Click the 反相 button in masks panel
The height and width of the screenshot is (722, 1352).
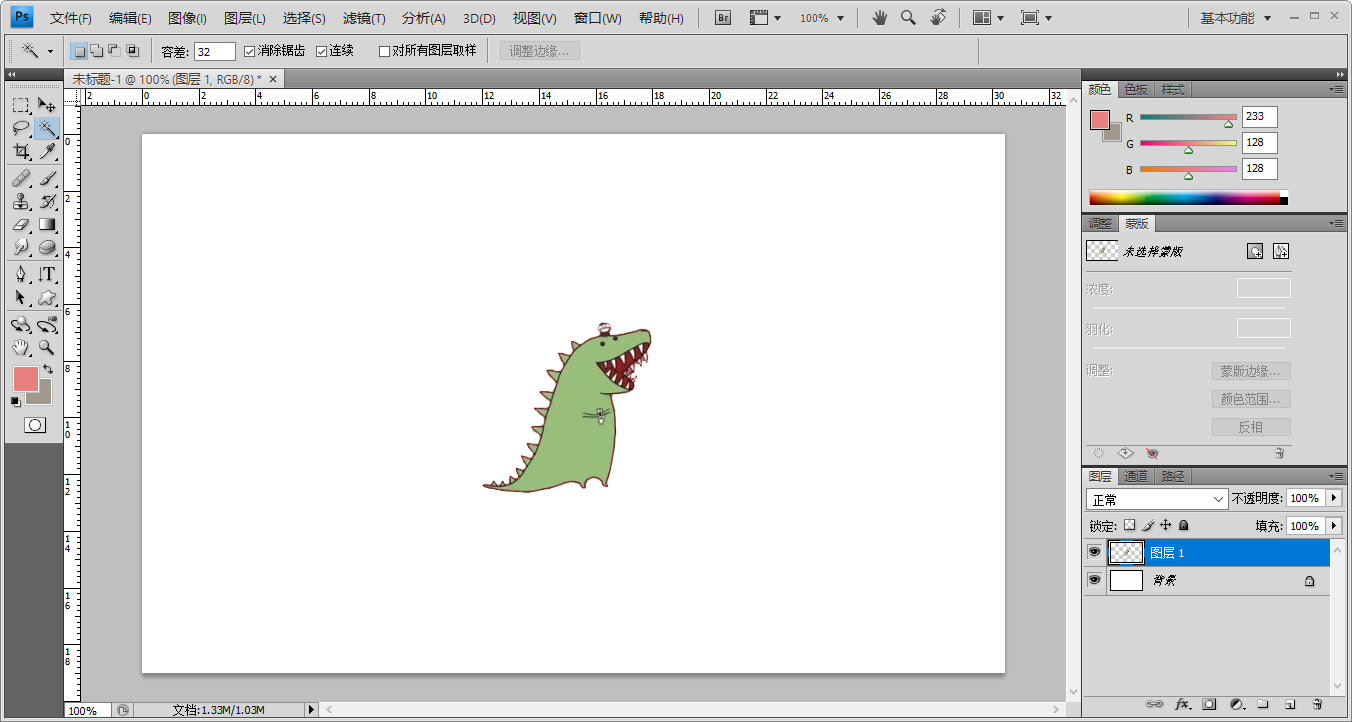pos(1251,427)
